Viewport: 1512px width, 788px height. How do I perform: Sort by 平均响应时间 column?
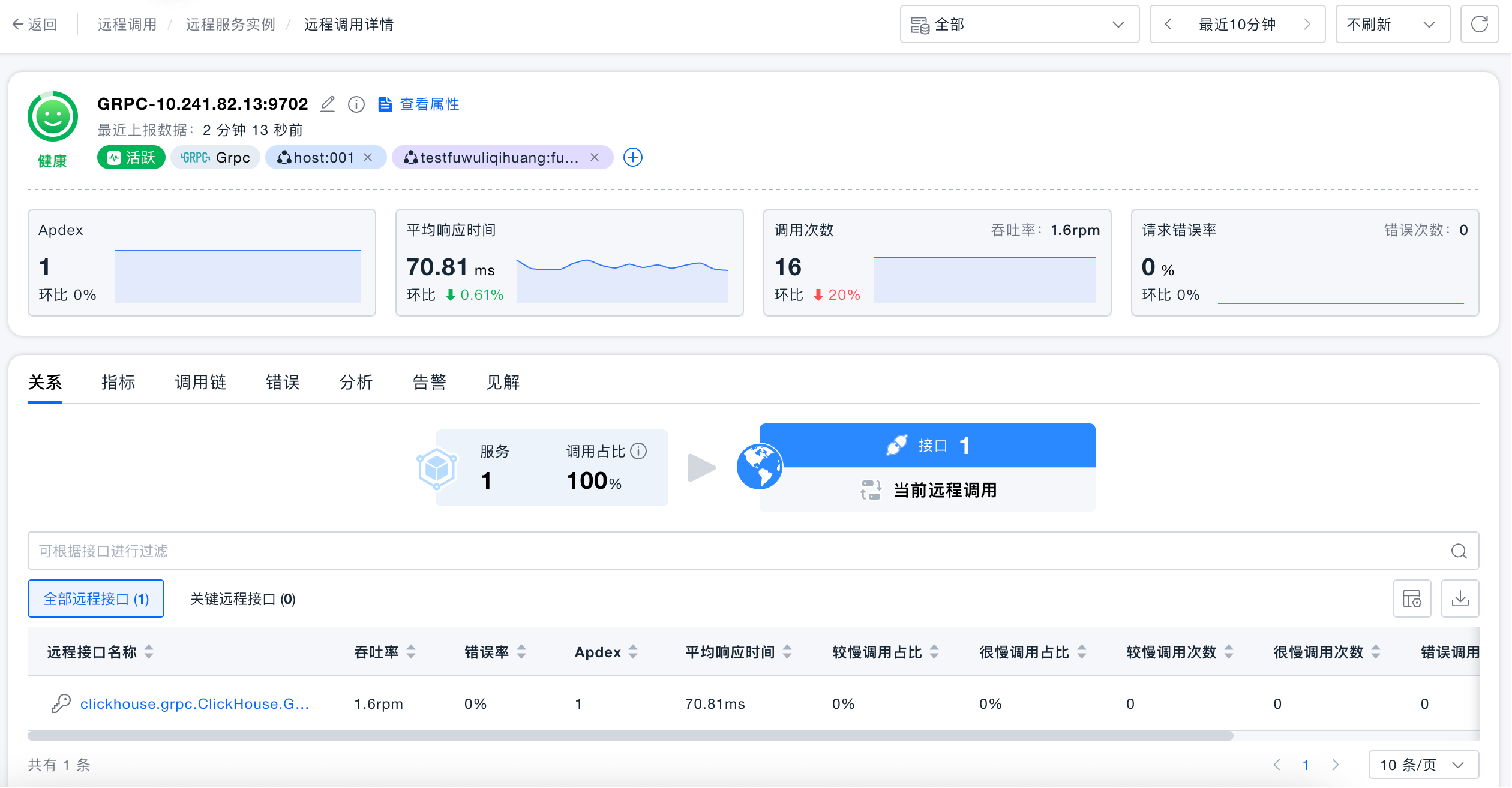[787, 652]
